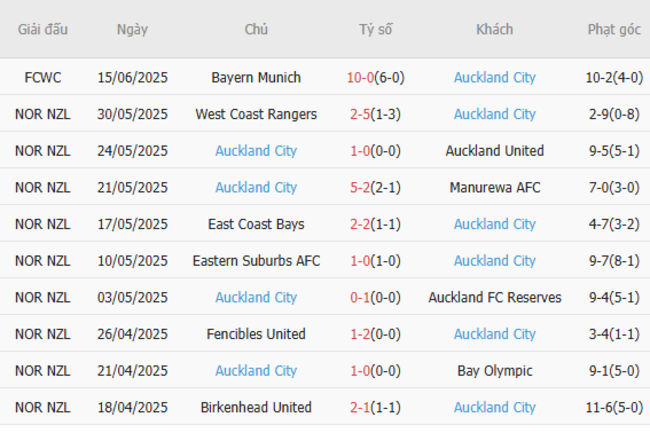Click Auckland City in the Bayern Munich row
Screen dimensions: 650x433
point(494,77)
